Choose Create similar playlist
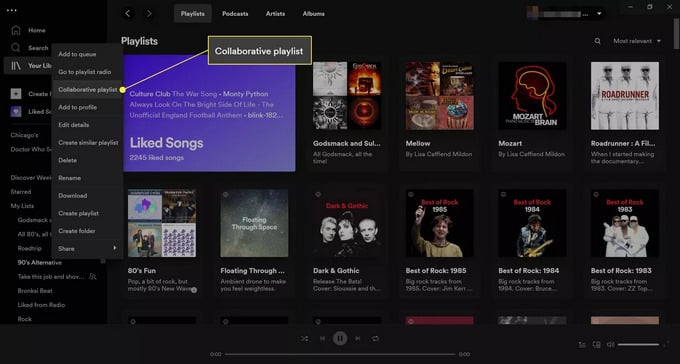 [87, 143]
